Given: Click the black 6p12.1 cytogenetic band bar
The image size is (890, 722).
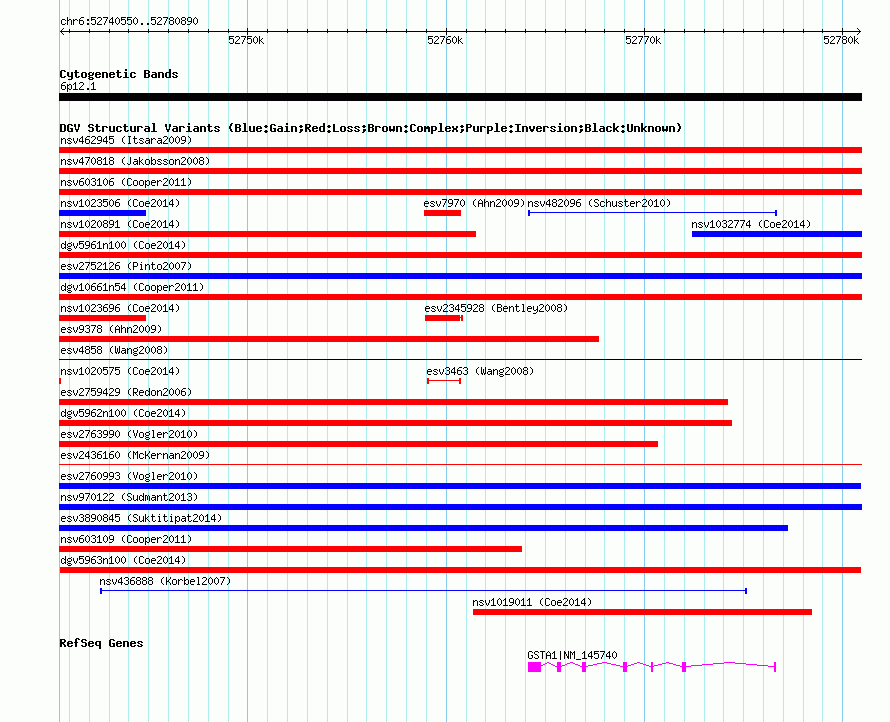Looking at the screenshot, I should pyautogui.click(x=460, y=97).
